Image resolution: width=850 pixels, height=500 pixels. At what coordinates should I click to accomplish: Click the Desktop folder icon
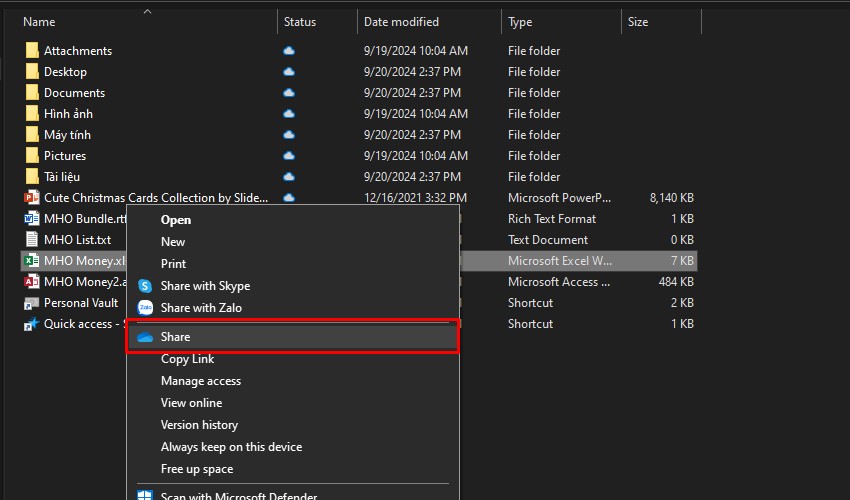32,72
